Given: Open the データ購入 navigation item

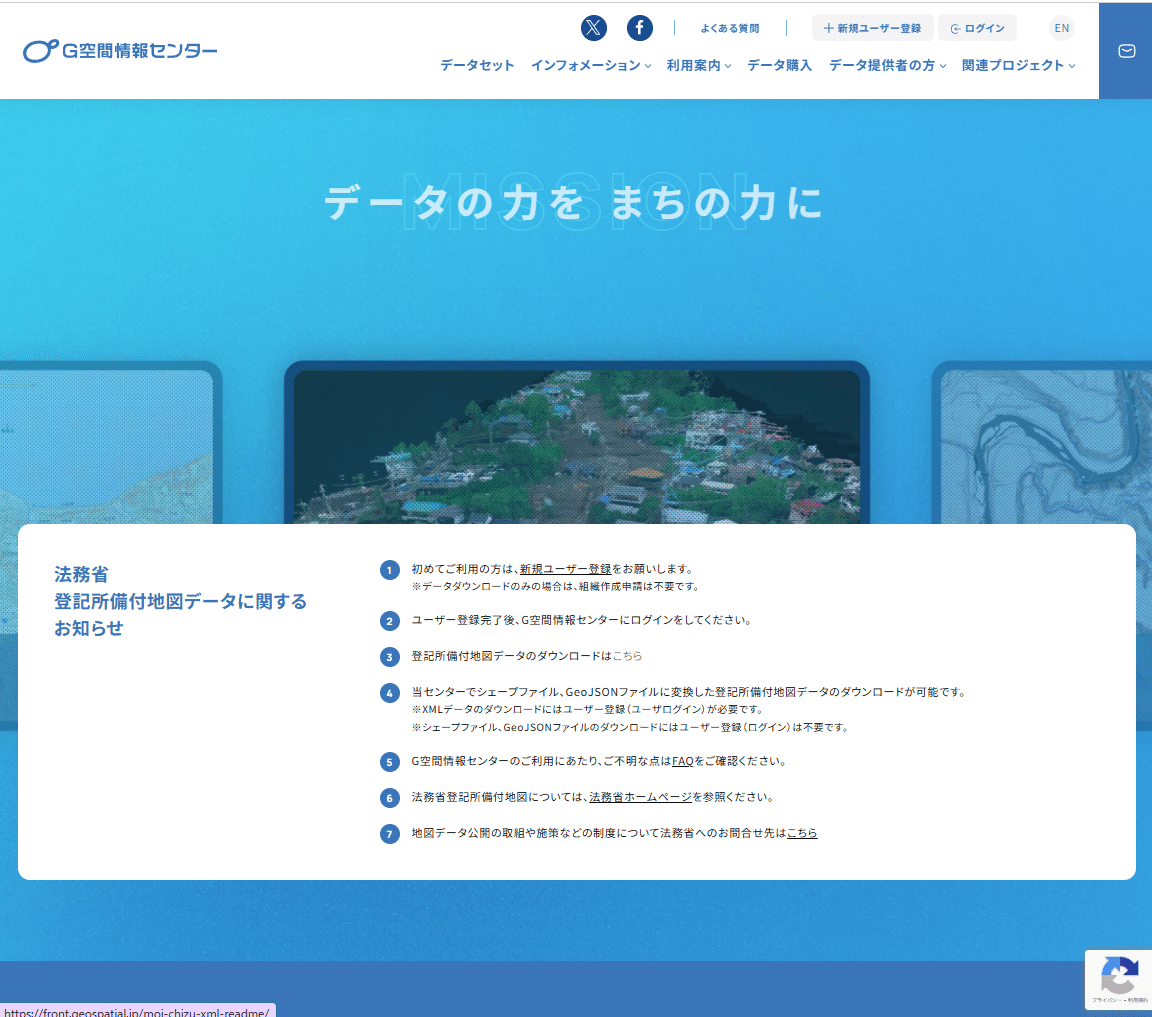Looking at the screenshot, I should click(x=779, y=64).
